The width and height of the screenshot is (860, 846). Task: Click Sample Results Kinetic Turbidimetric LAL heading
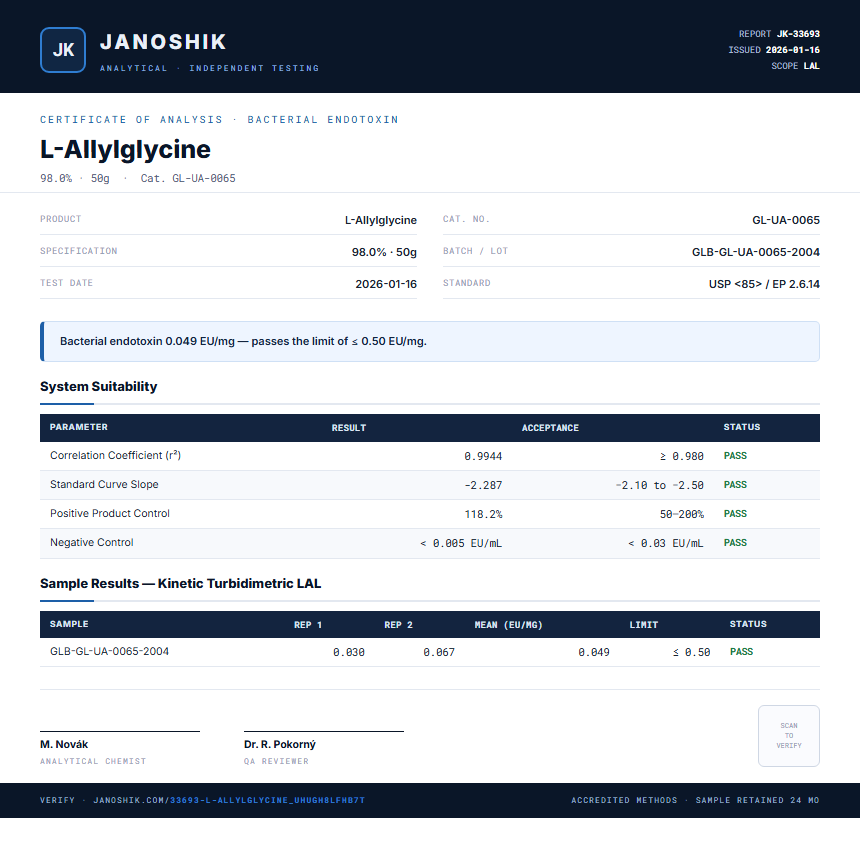(x=180, y=583)
